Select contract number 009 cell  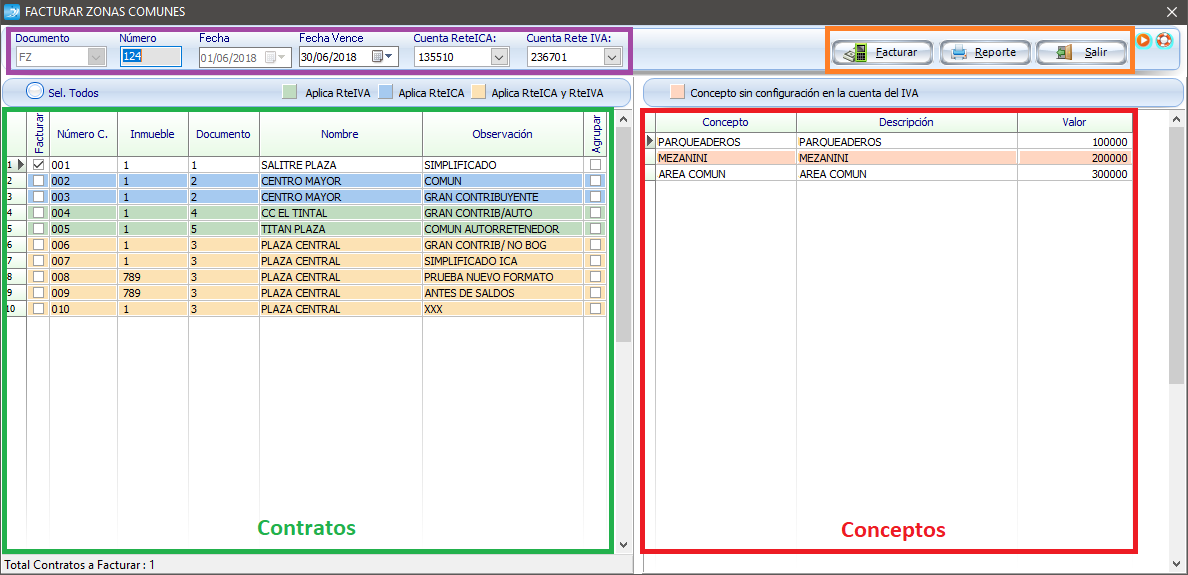click(83, 293)
